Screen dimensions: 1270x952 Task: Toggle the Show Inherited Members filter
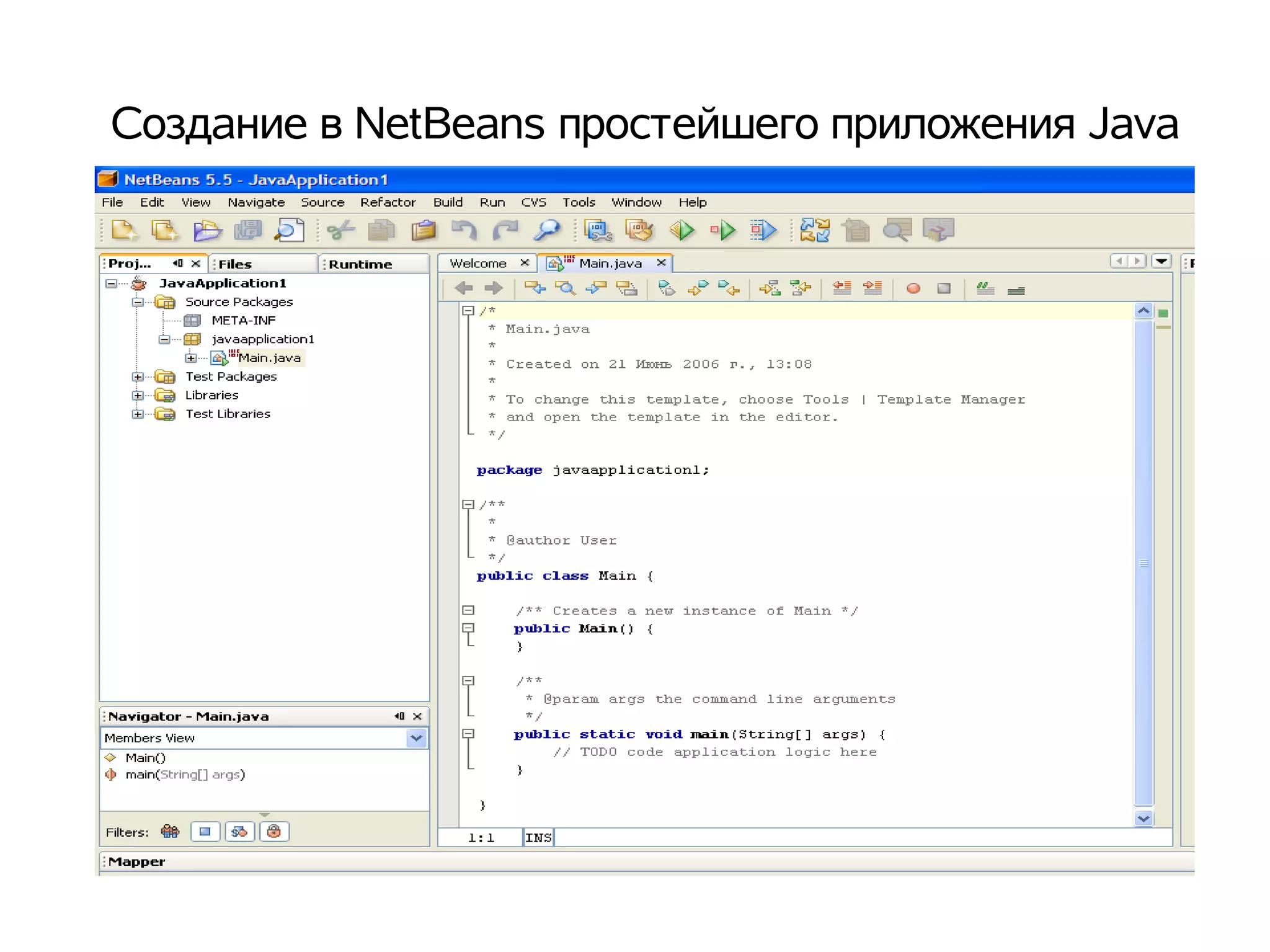(170, 832)
